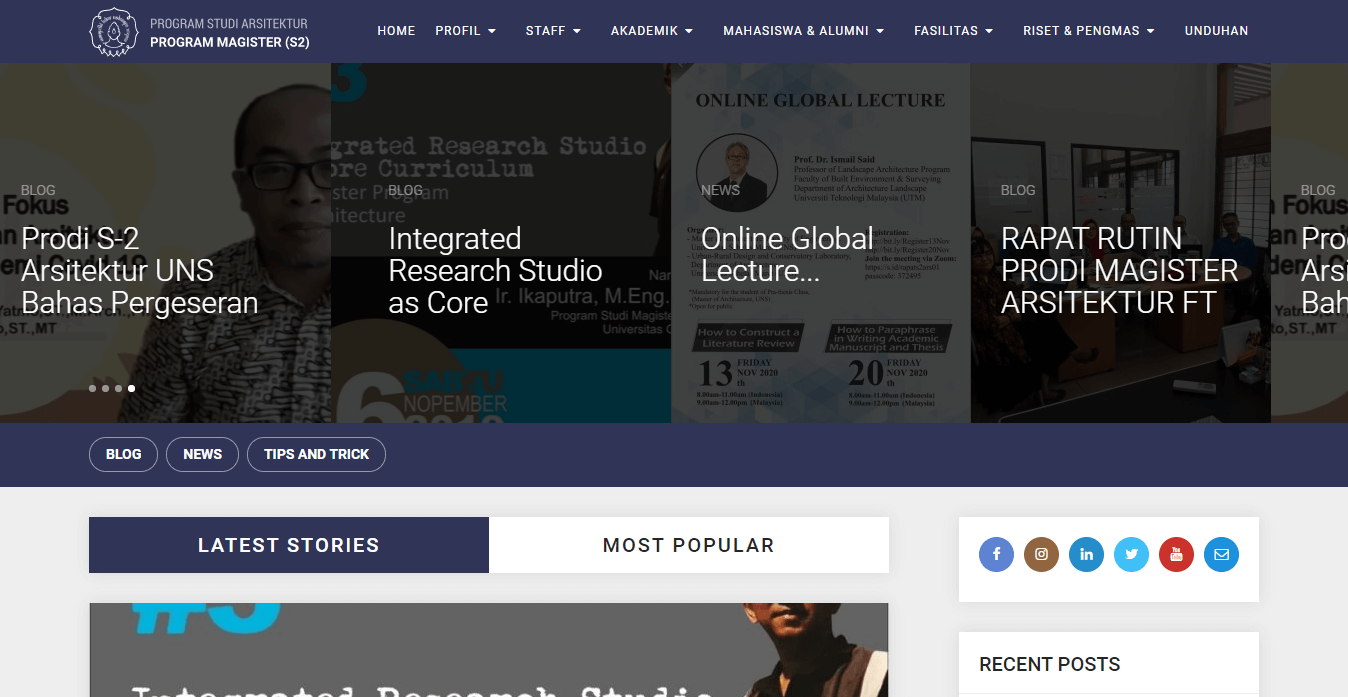The image size is (1348, 697).
Task: Open the LinkedIn social icon
Action: pyautogui.click(x=1086, y=554)
